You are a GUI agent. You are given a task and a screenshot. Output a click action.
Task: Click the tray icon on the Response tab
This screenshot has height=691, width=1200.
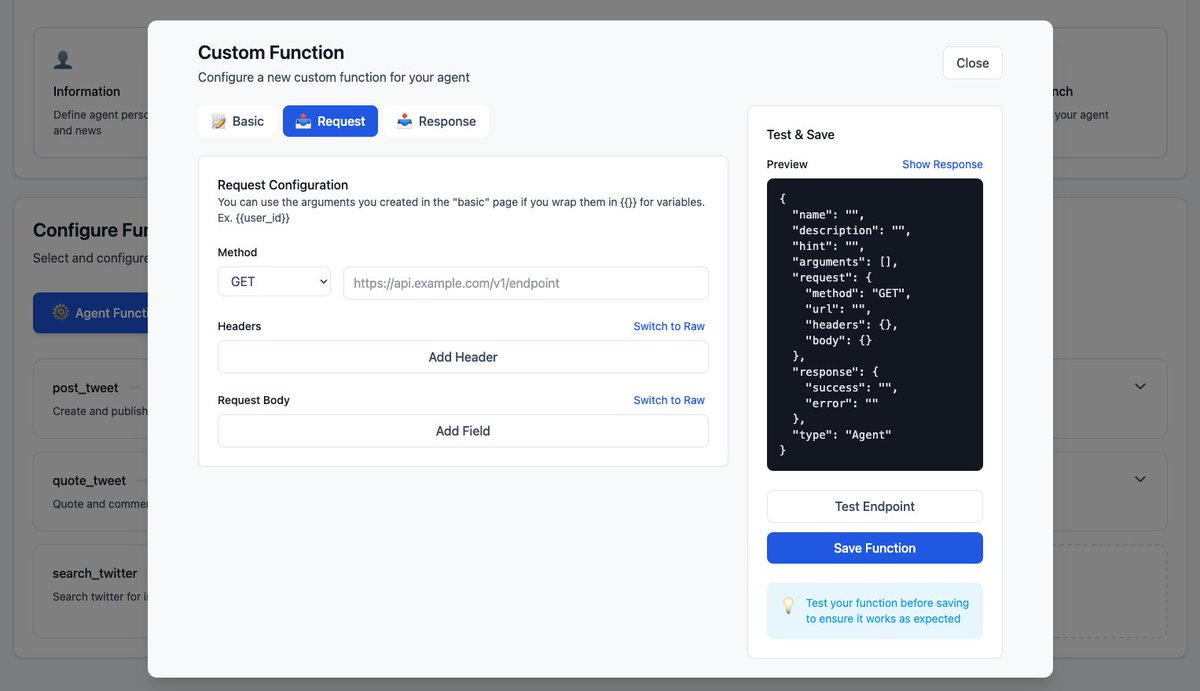(403, 120)
